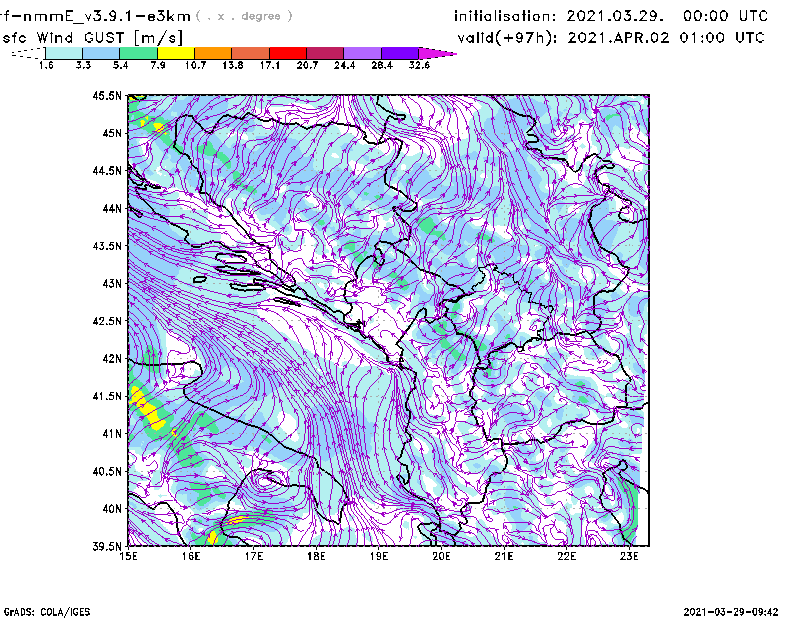Click the valid date '2021.APR.02'
The width and height of the screenshot is (800, 618).
(618, 38)
